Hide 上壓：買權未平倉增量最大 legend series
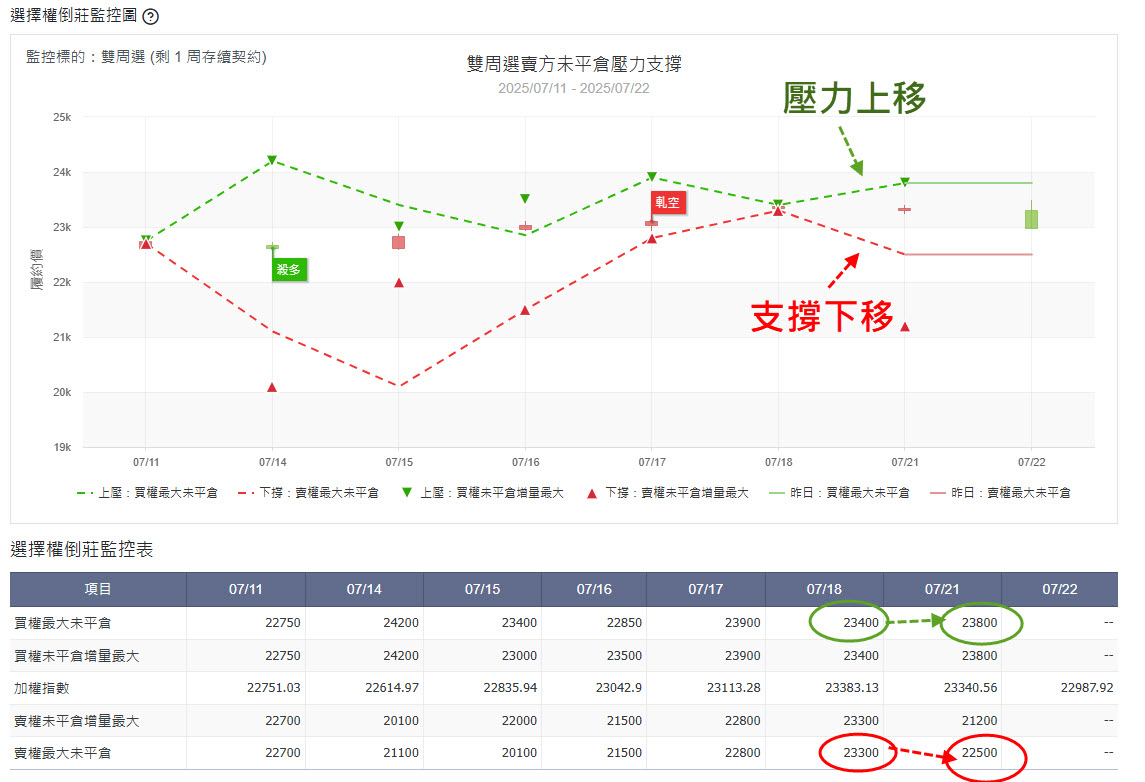The height and width of the screenshot is (782, 1145). [483, 493]
